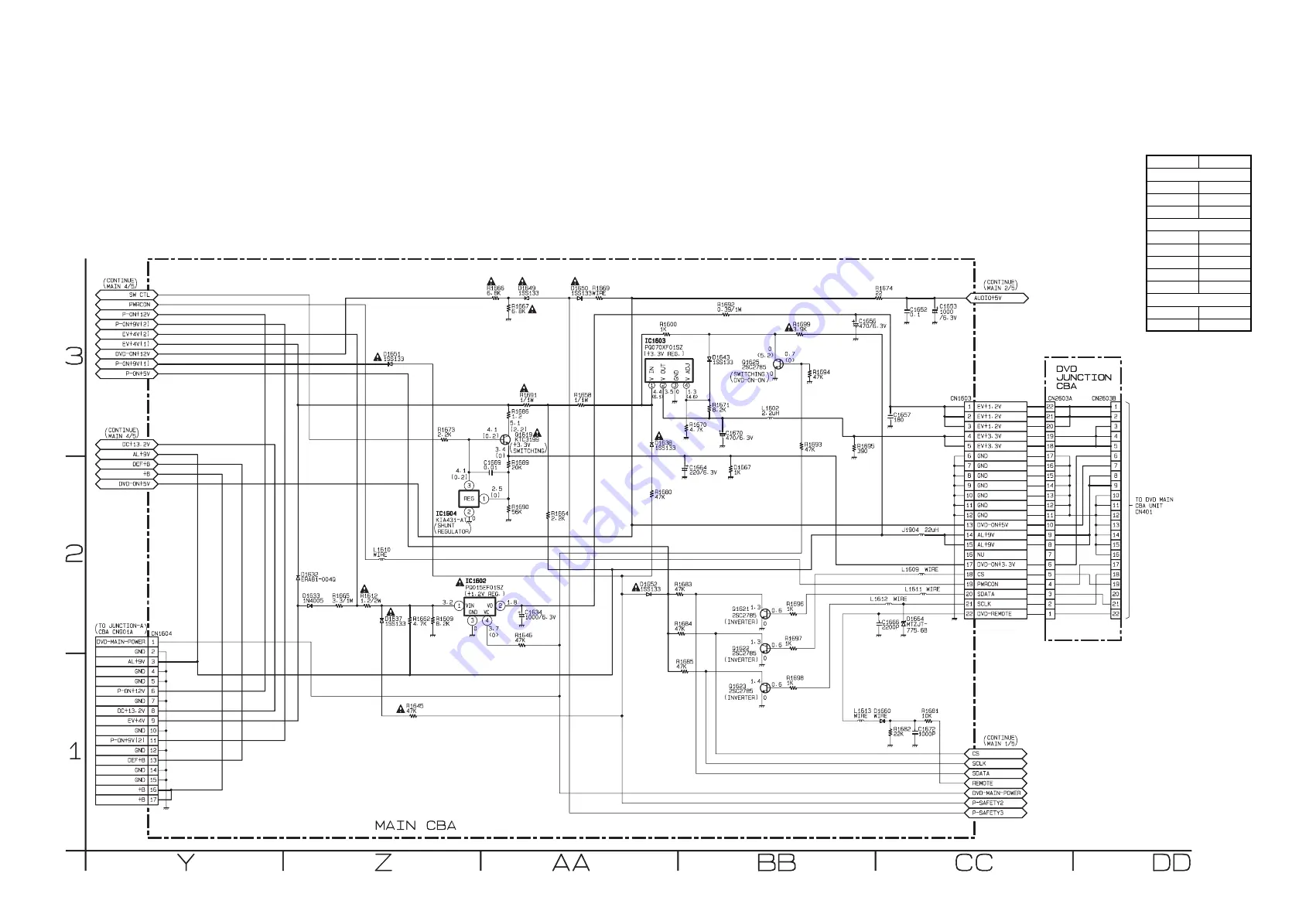Image resolution: width=1316 pixels, height=921 pixels.
Task: Select the DVD-ON+3.3V pin 17 row
Action: pos(996,565)
